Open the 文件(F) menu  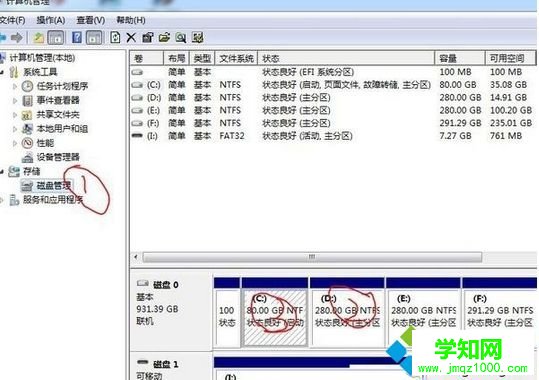click(x=12, y=20)
